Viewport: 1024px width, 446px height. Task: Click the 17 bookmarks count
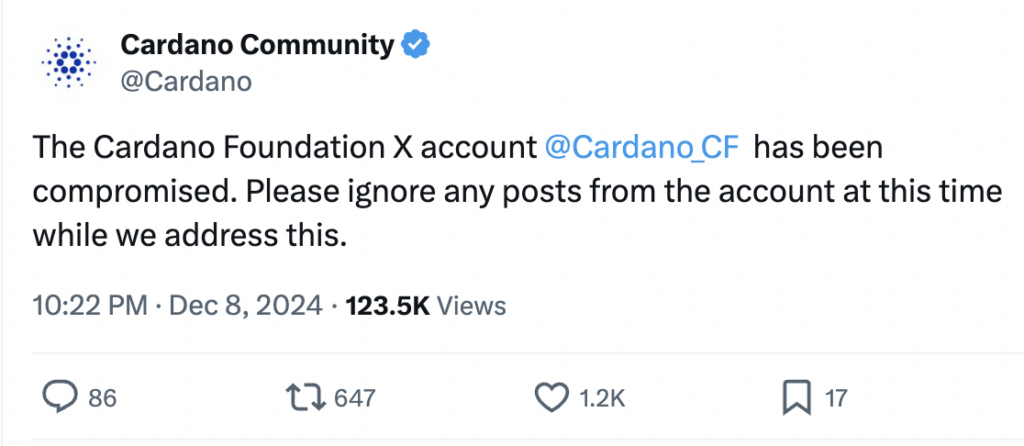pos(836,398)
